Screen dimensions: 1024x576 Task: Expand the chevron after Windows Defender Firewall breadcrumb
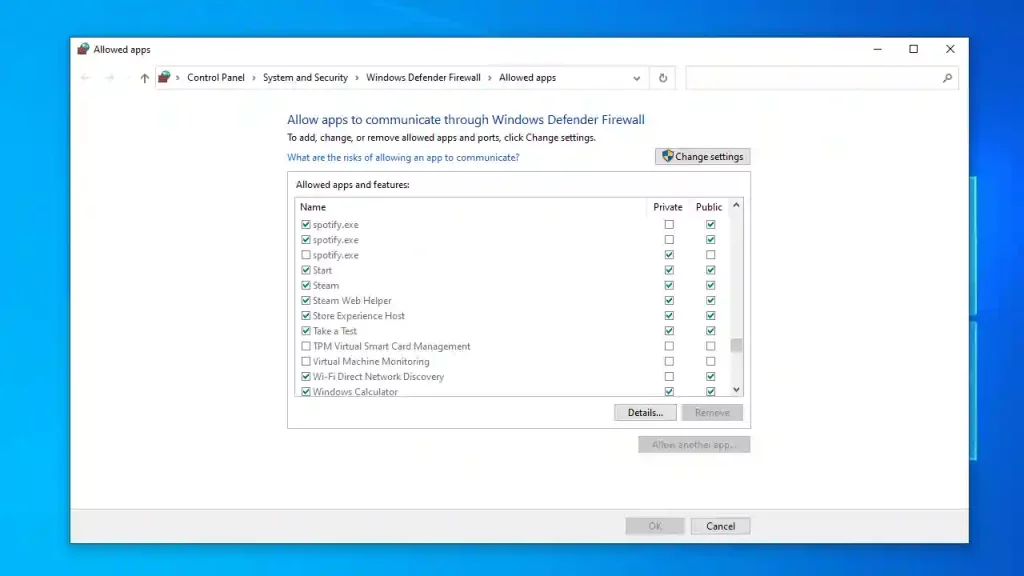490,78
